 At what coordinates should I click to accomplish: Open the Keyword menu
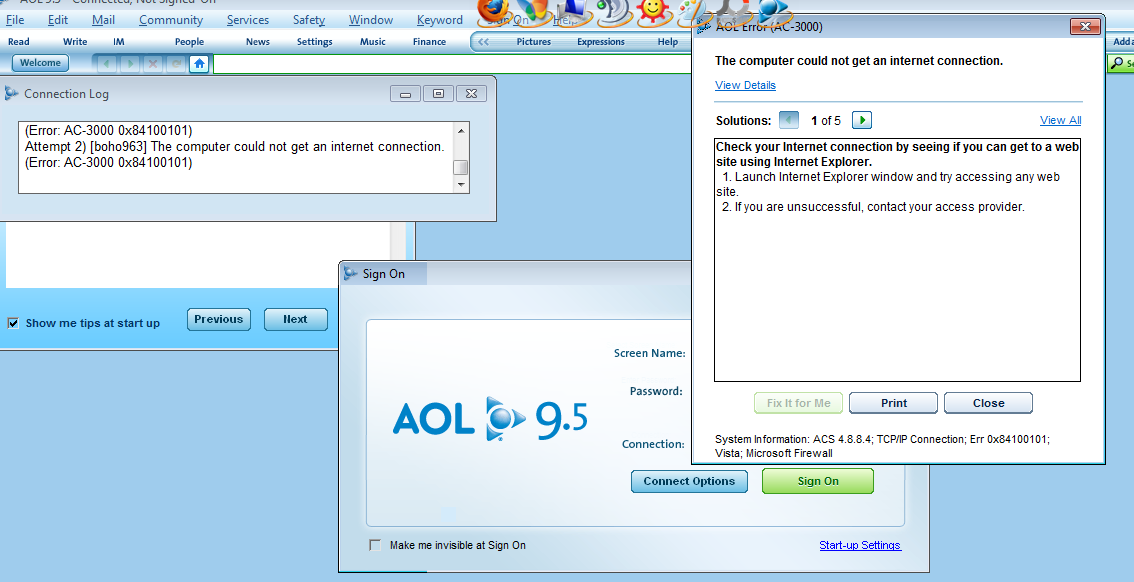[440, 20]
